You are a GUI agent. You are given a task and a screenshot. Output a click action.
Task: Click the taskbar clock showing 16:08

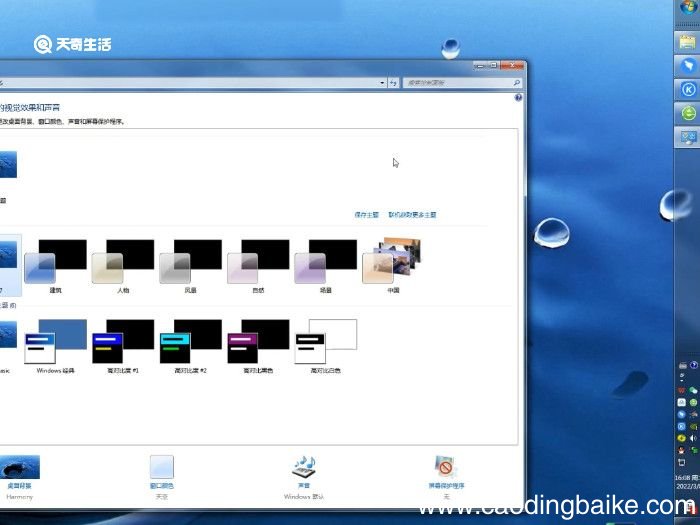[x=688, y=482]
